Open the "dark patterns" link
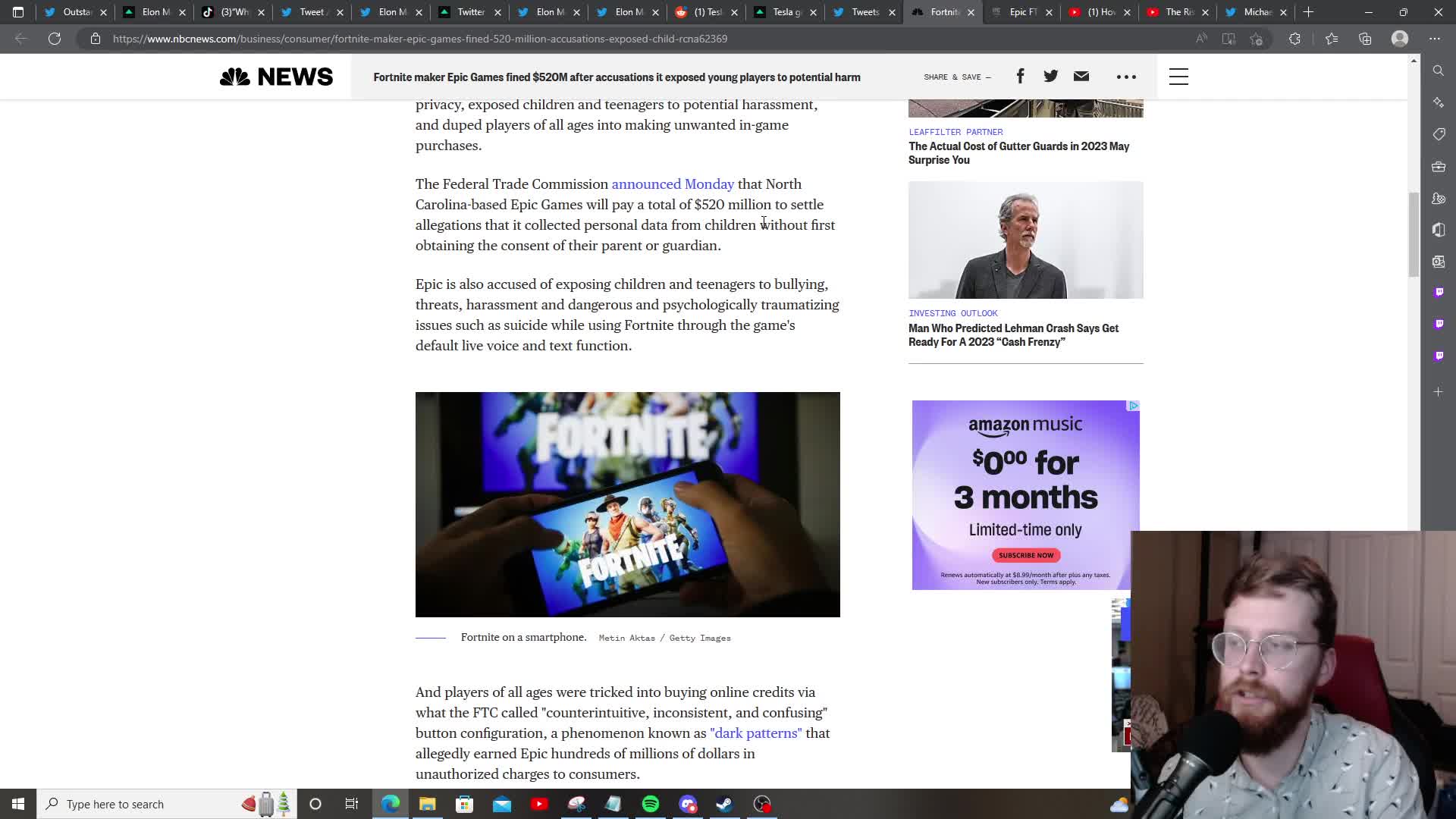 point(755,733)
